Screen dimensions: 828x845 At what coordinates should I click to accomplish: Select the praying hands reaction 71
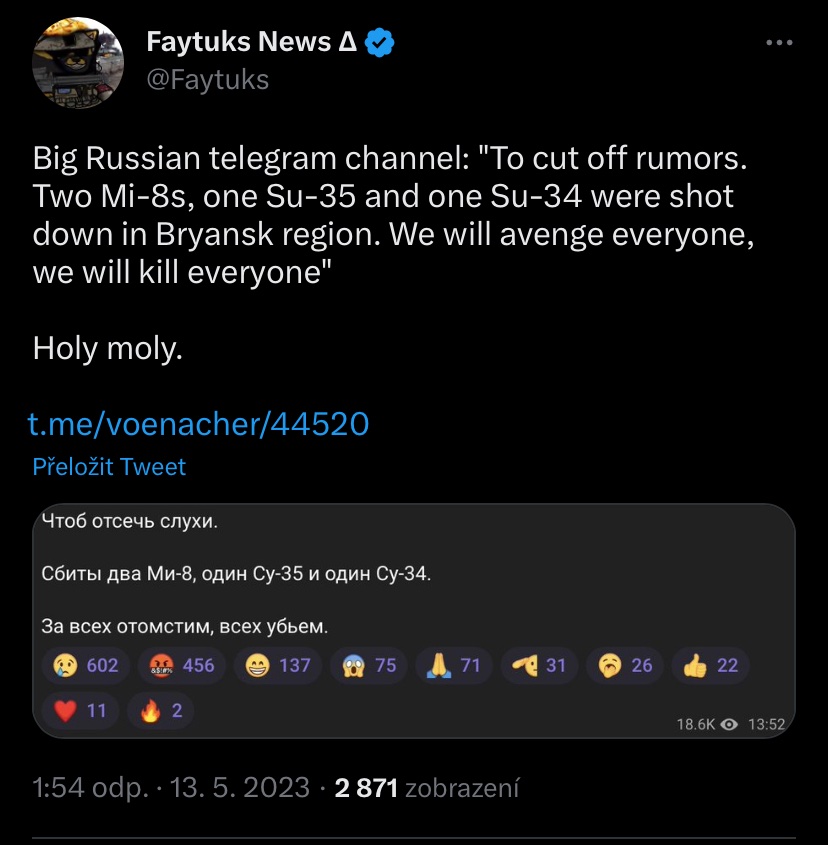(x=456, y=665)
